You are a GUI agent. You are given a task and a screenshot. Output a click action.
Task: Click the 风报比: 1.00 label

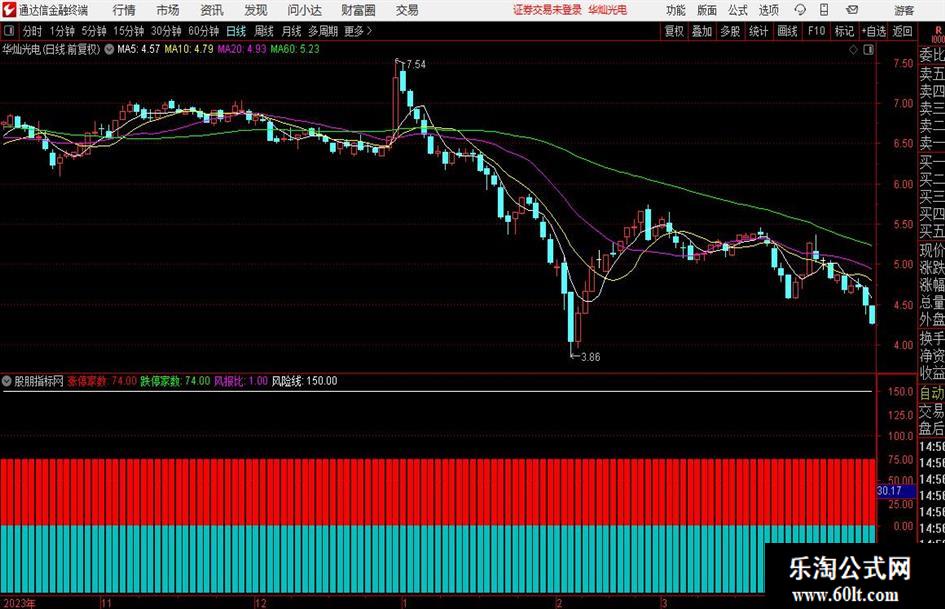coord(241,381)
